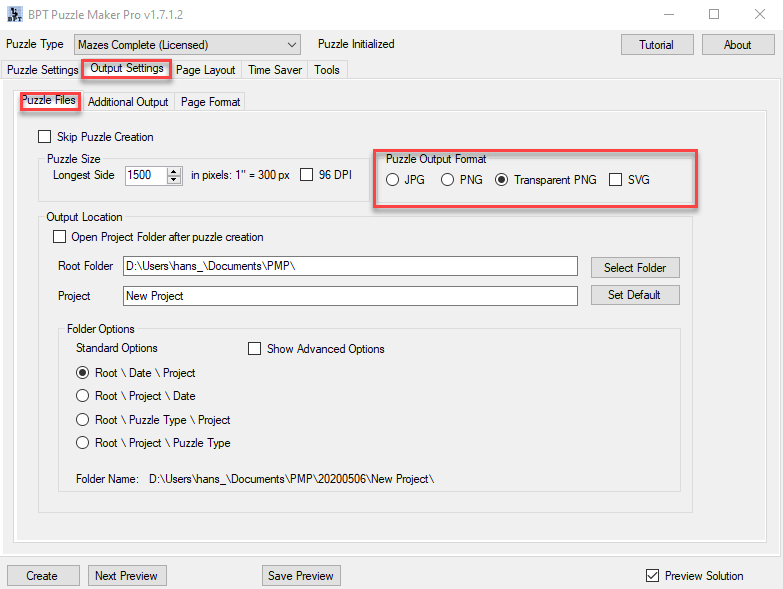Select the Additional Output sub-tab
This screenshot has height=589, width=783.
tap(128, 102)
